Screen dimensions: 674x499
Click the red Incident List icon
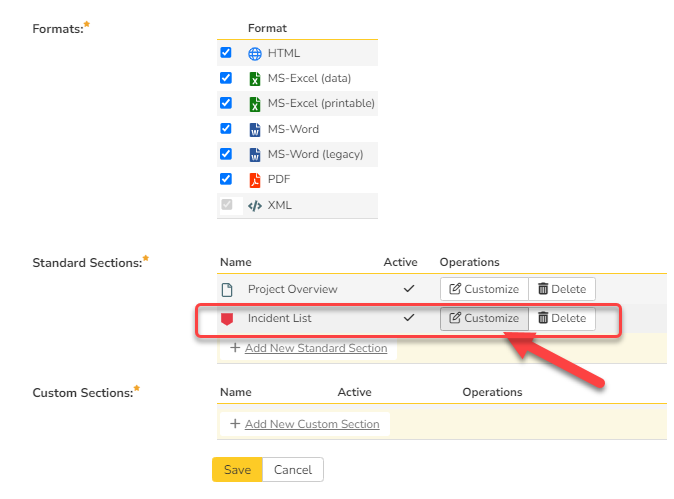pyautogui.click(x=227, y=318)
